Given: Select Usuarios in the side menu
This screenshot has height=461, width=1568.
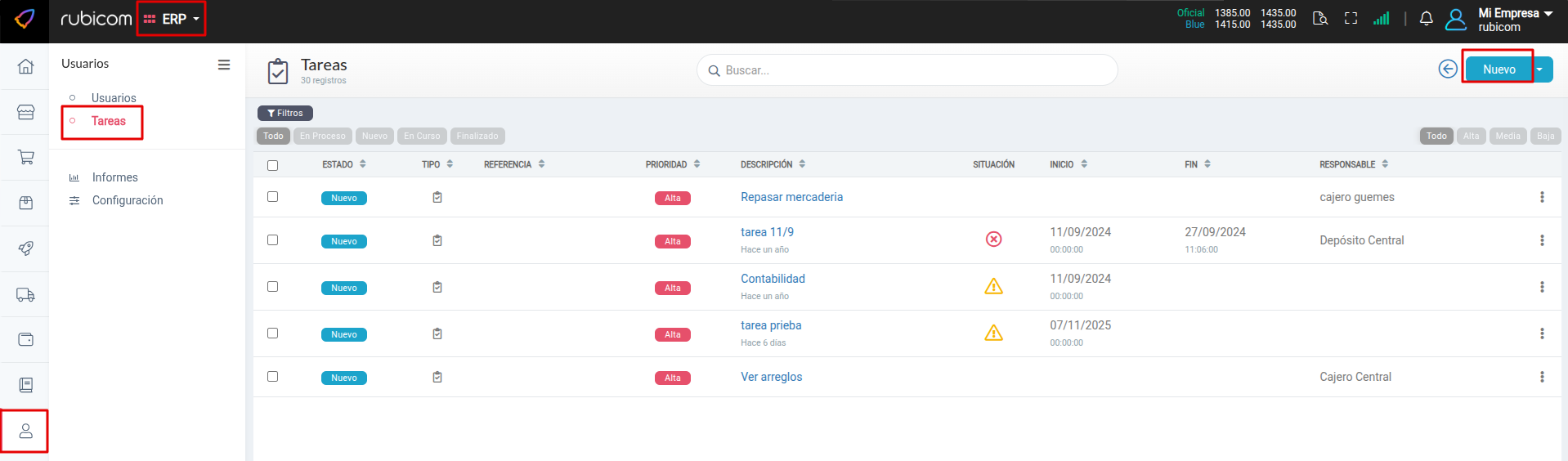Looking at the screenshot, I should point(114,98).
